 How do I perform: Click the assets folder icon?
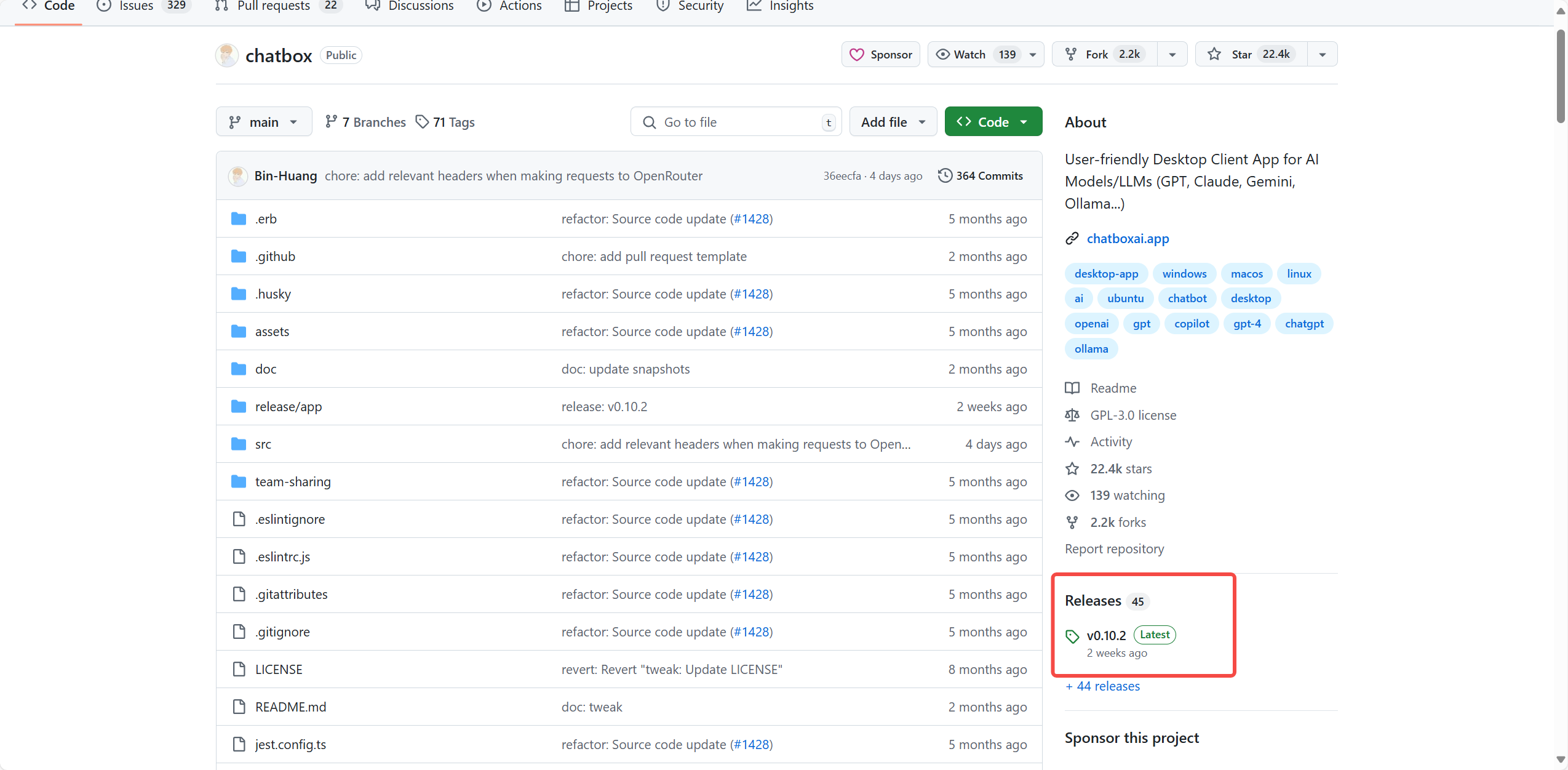[x=239, y=332]
